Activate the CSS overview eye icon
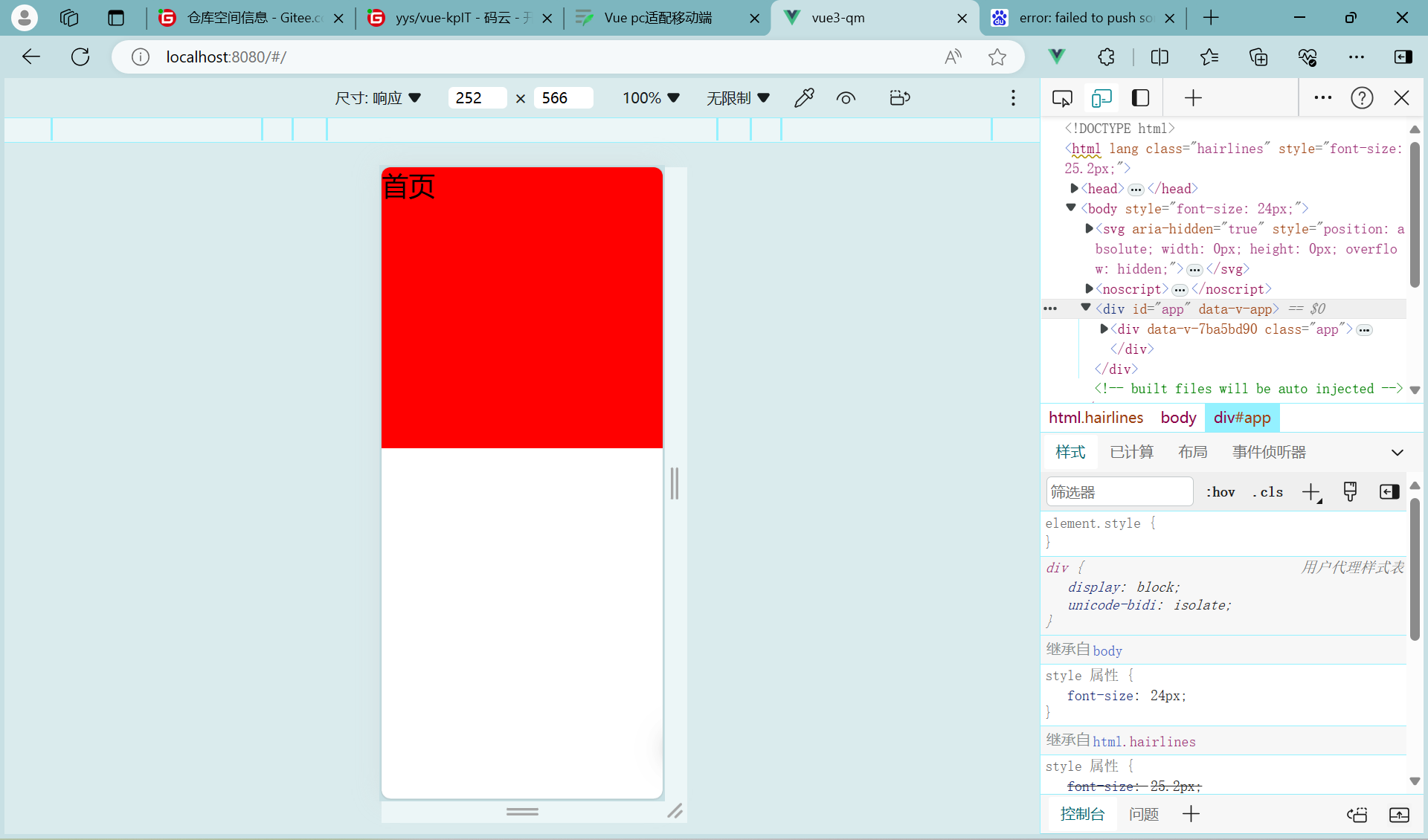Screen dimensions: 1428x840 [x=846, y=97]
